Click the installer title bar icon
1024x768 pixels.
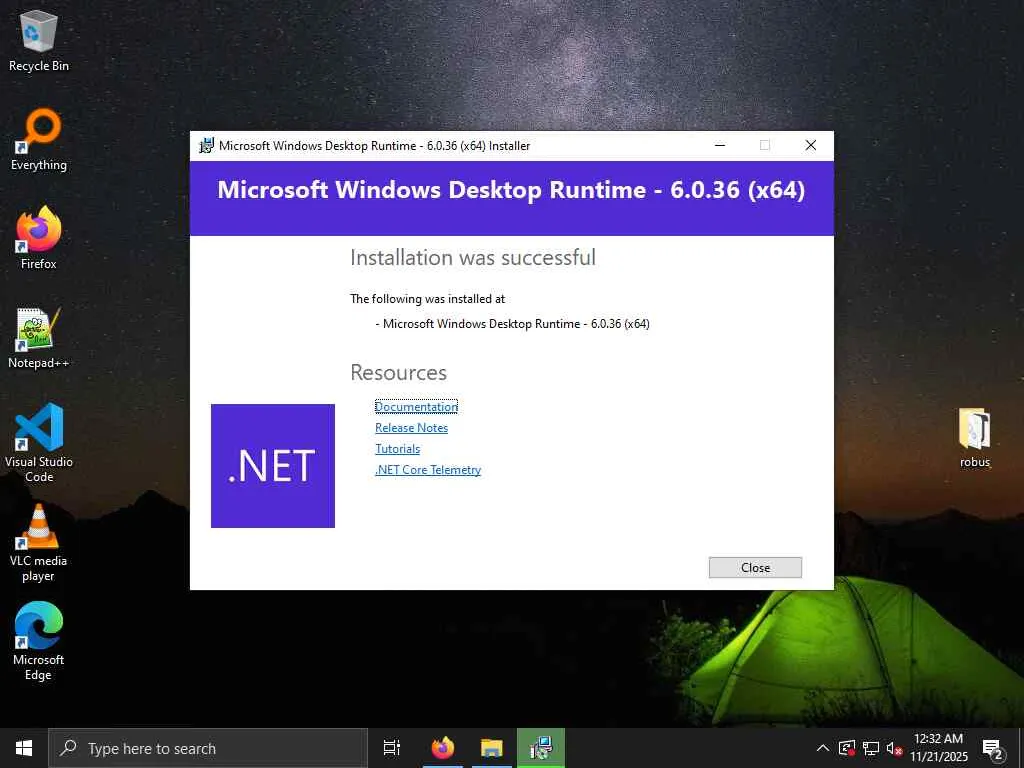(206, 146)
